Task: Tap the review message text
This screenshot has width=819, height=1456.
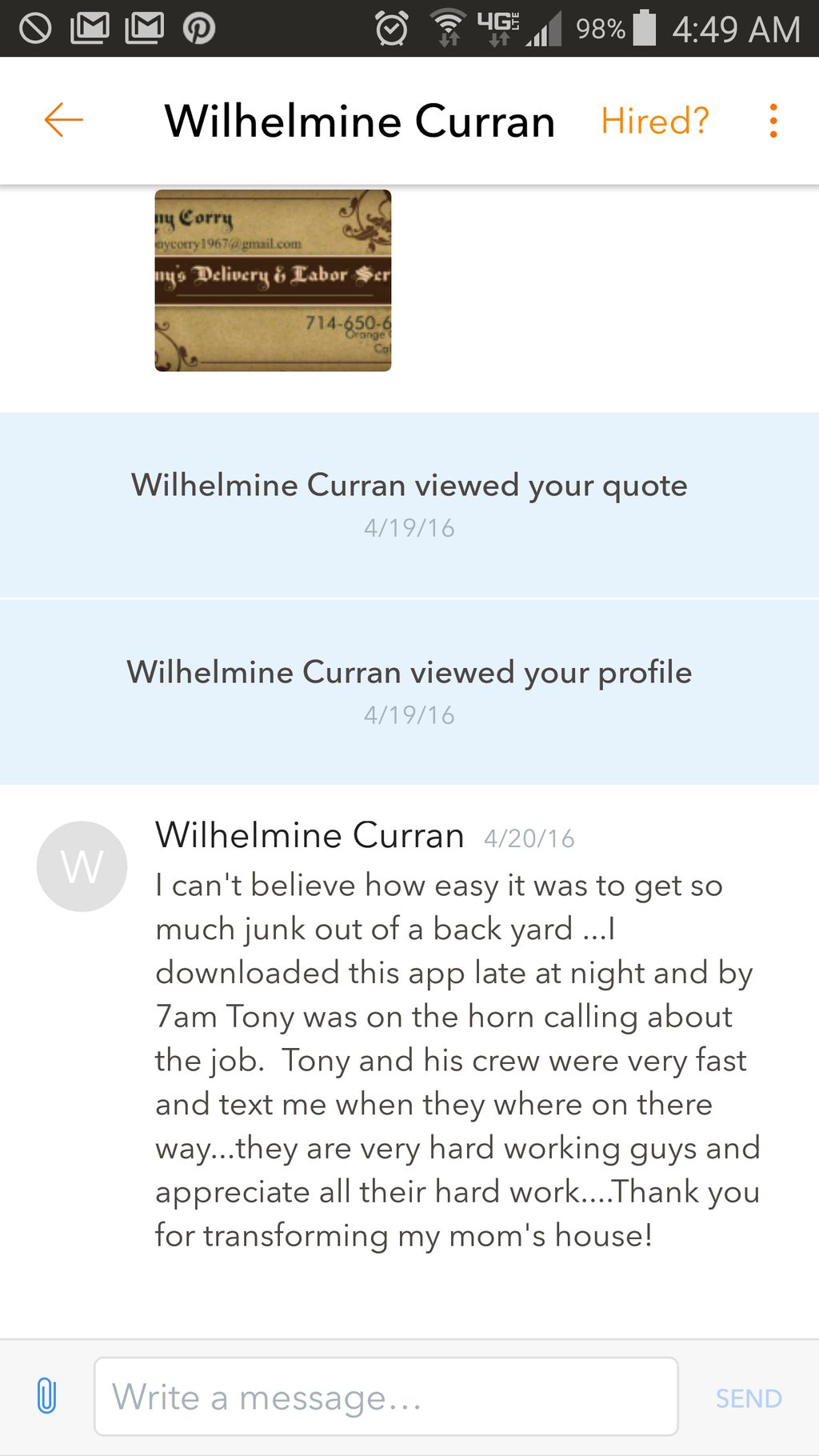Action: pyautogui.click(x=456, y=1060)
